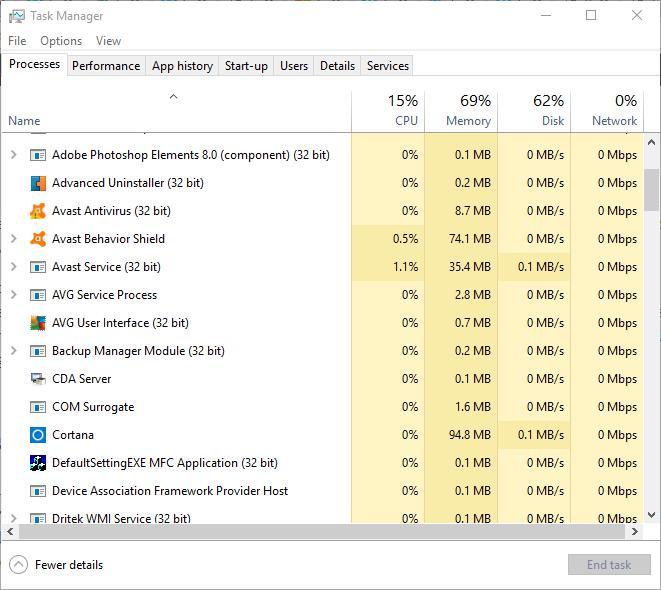Screen dimensions: 661x590
Task: Select the Avast Antivirus (32 bit) name
Action: 111,211
